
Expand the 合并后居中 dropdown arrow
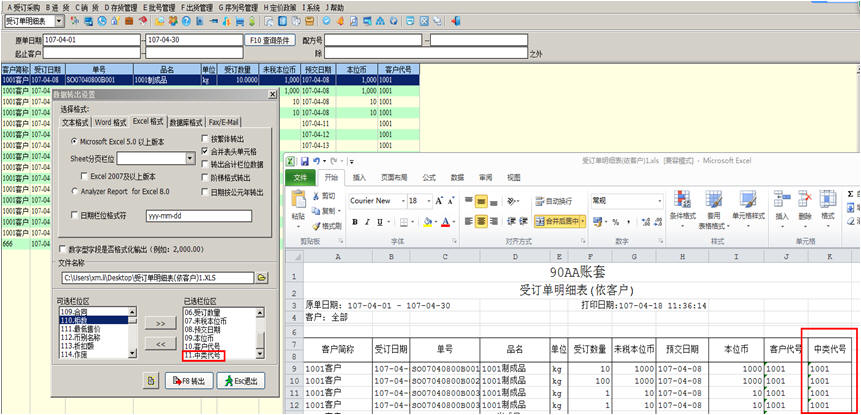click(x=582, y=221)
